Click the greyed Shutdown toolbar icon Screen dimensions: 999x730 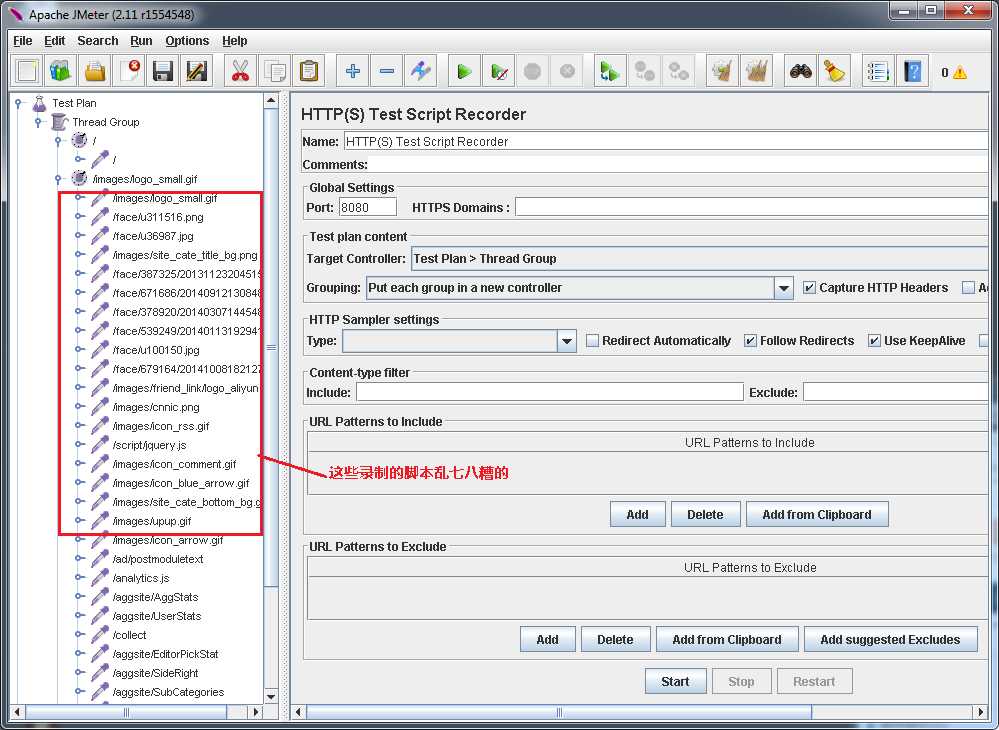pos(567,71)
